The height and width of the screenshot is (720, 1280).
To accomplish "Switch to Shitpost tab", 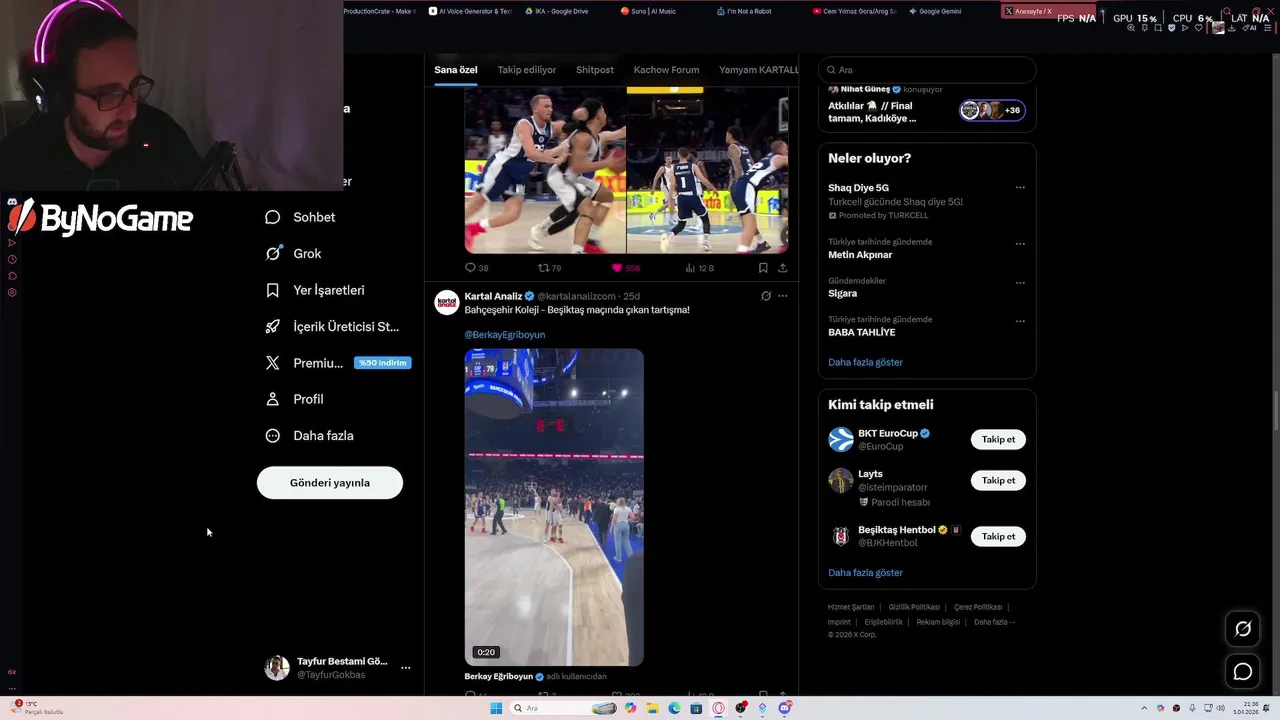I will 595,70.
